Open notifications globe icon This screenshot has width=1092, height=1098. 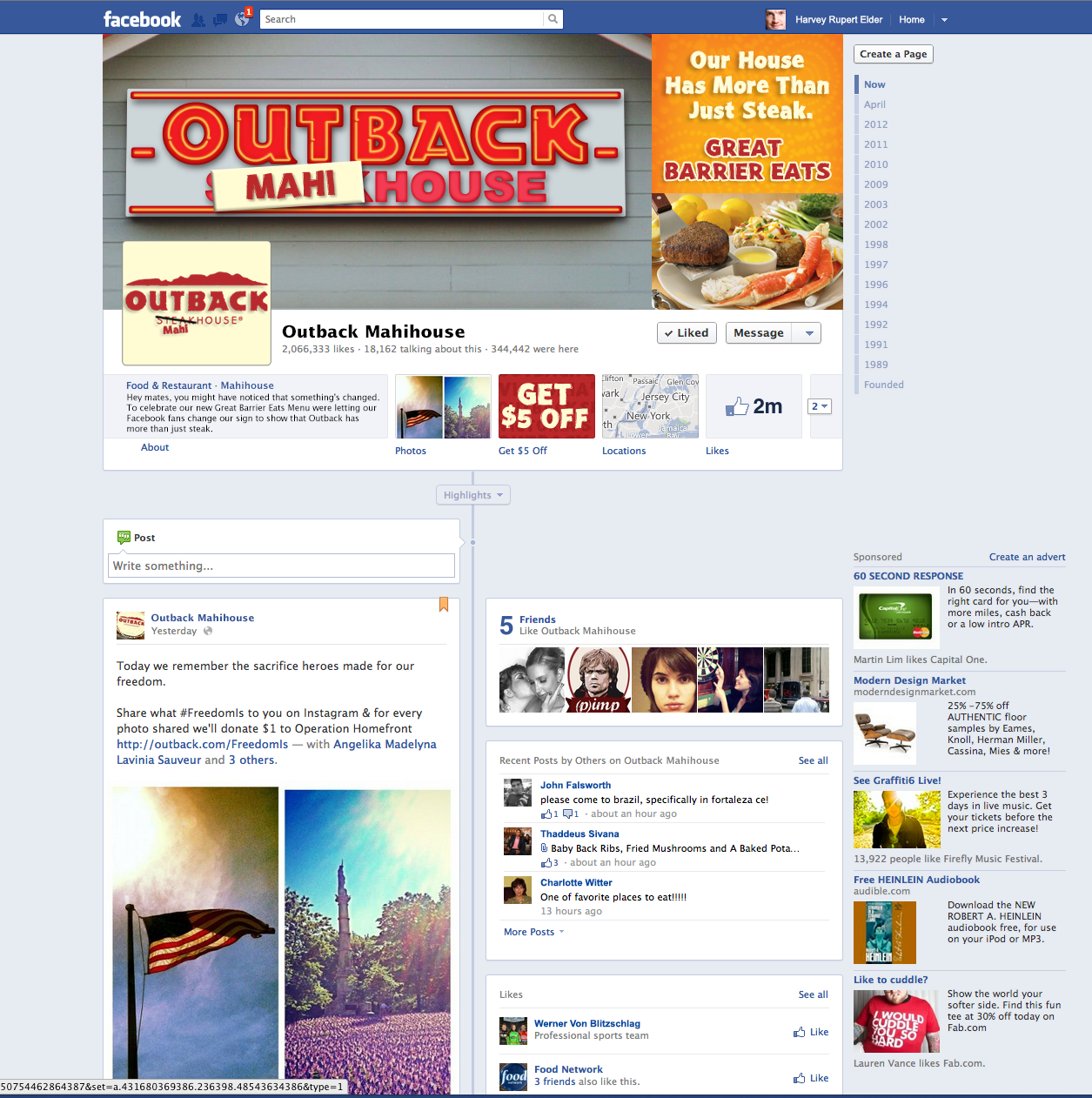242,19
